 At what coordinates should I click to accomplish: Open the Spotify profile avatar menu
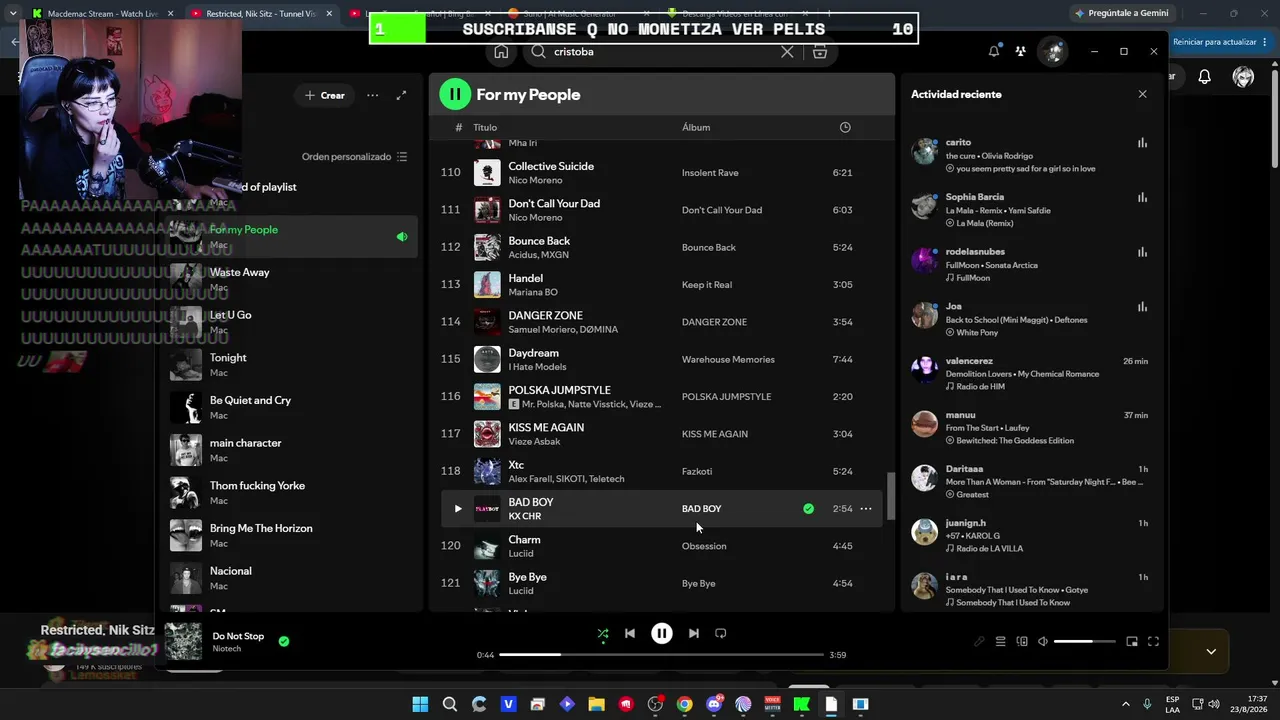[x=1052, y=51]
